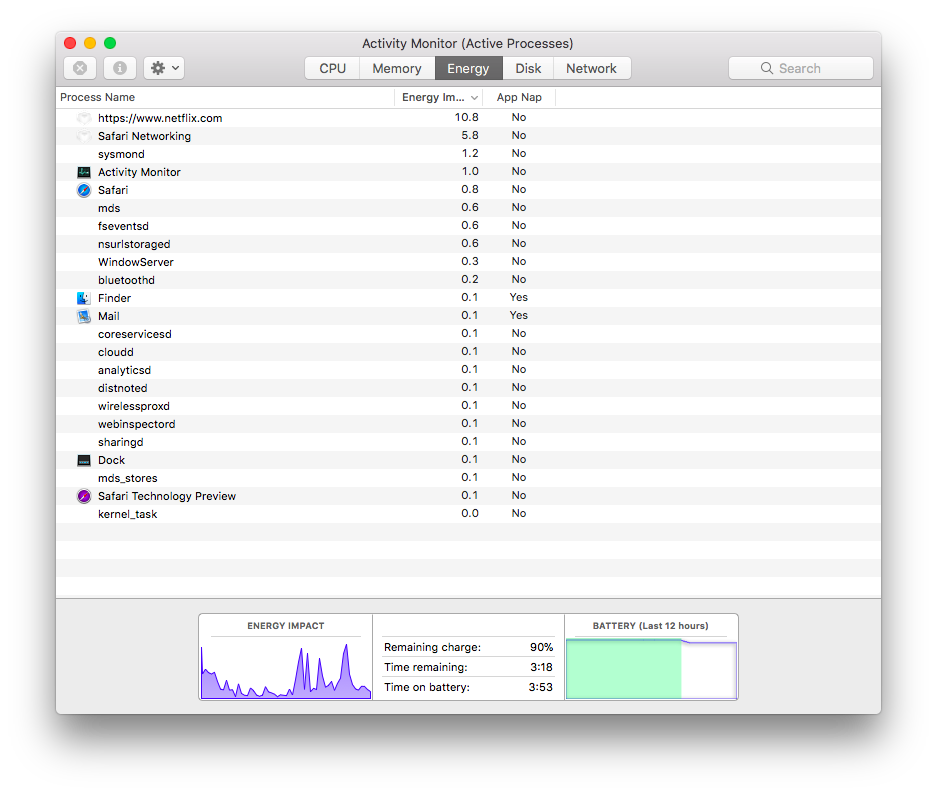Switch to the Memory tab
The height and width of the screenshot is (794, 937).
click(397, 68)
